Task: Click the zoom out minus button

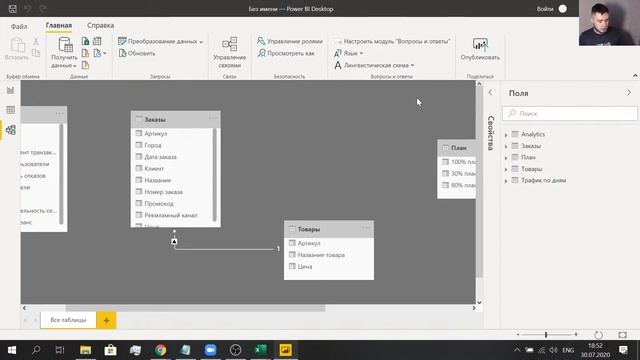Action: pyautogui.click(x=518, y=334)
